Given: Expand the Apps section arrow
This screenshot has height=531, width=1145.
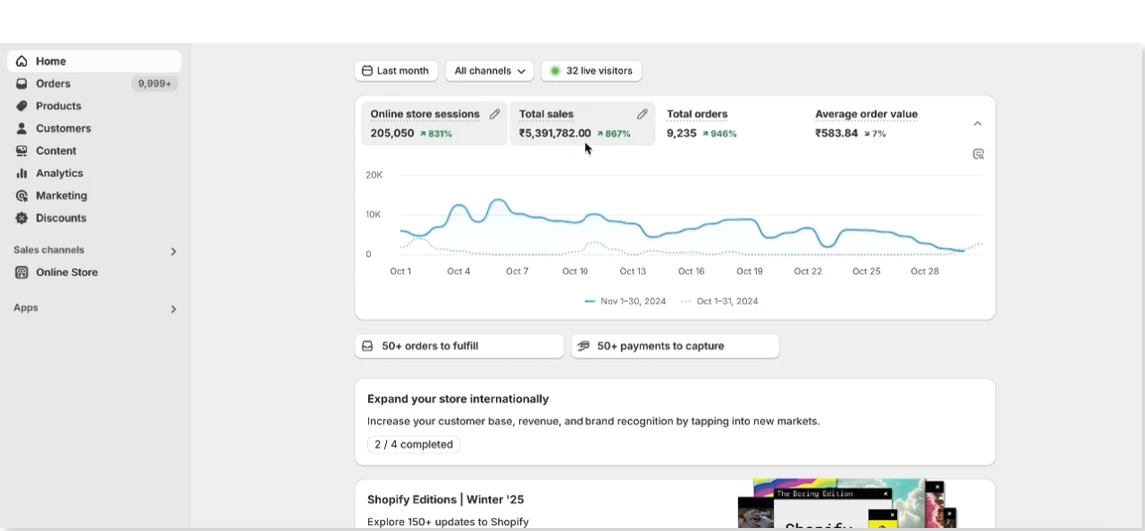Looking at the screenshot, I should (173, 309).
